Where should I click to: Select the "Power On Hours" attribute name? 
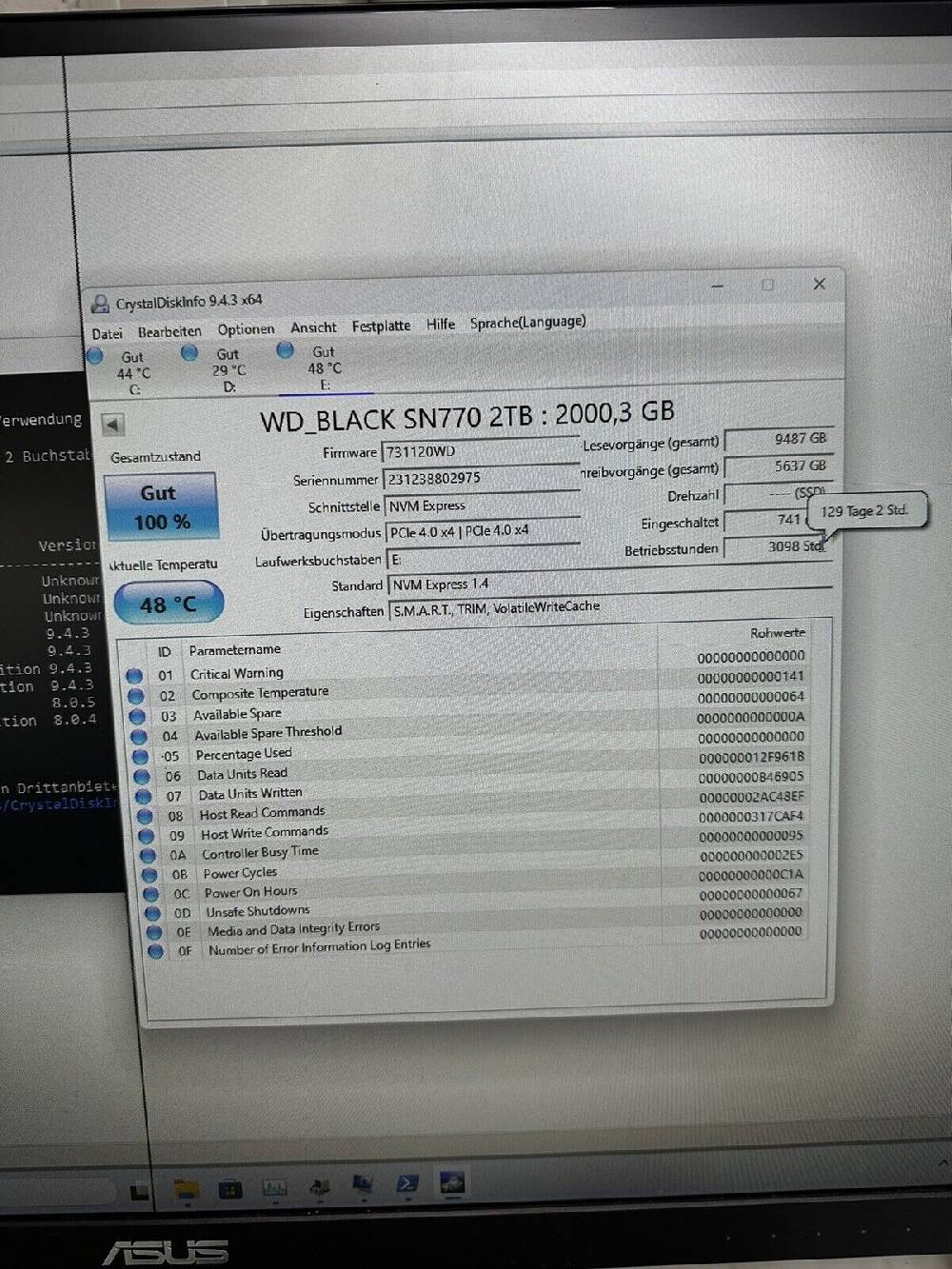[250, 892]
